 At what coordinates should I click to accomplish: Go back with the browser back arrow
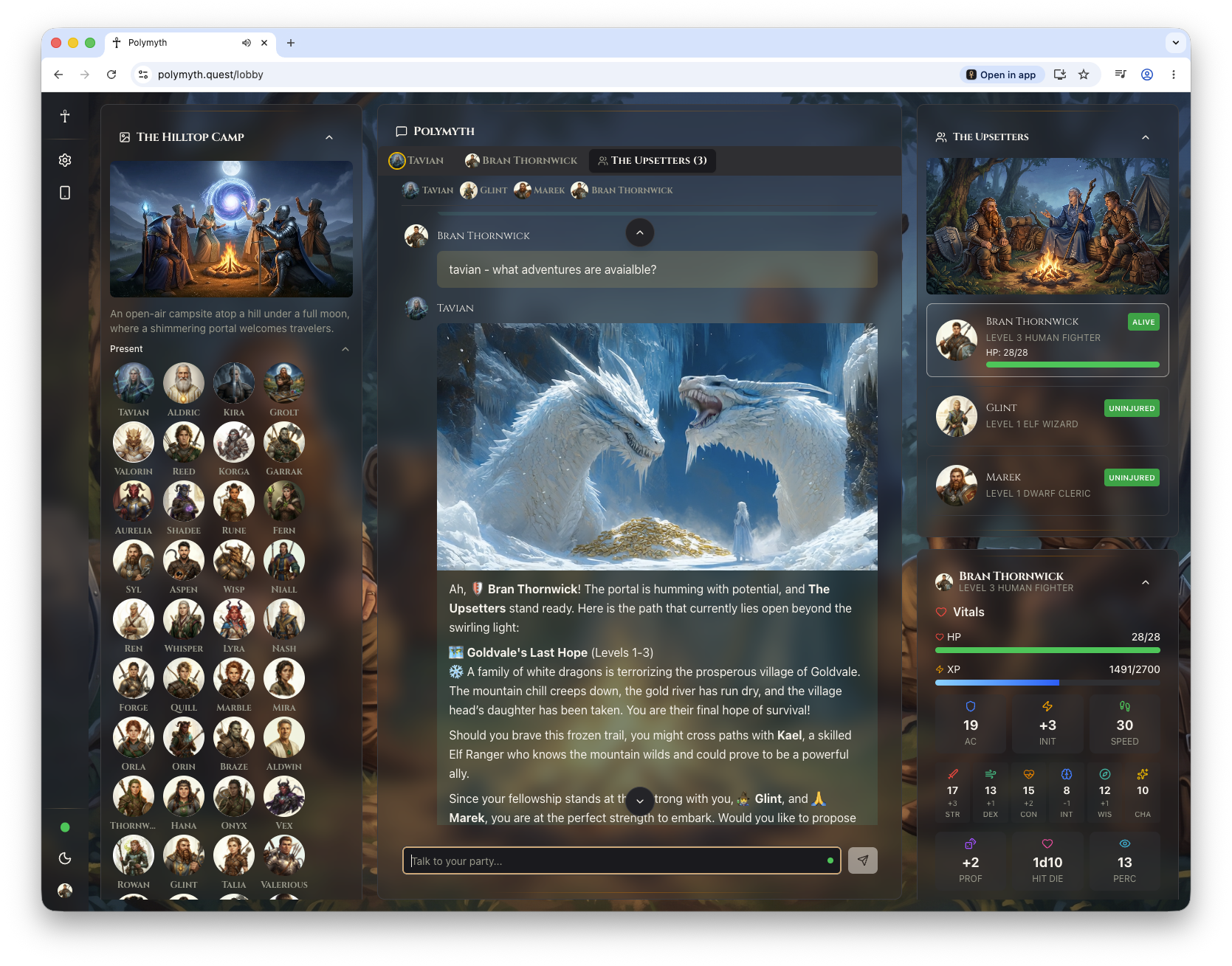coord(58,75)
